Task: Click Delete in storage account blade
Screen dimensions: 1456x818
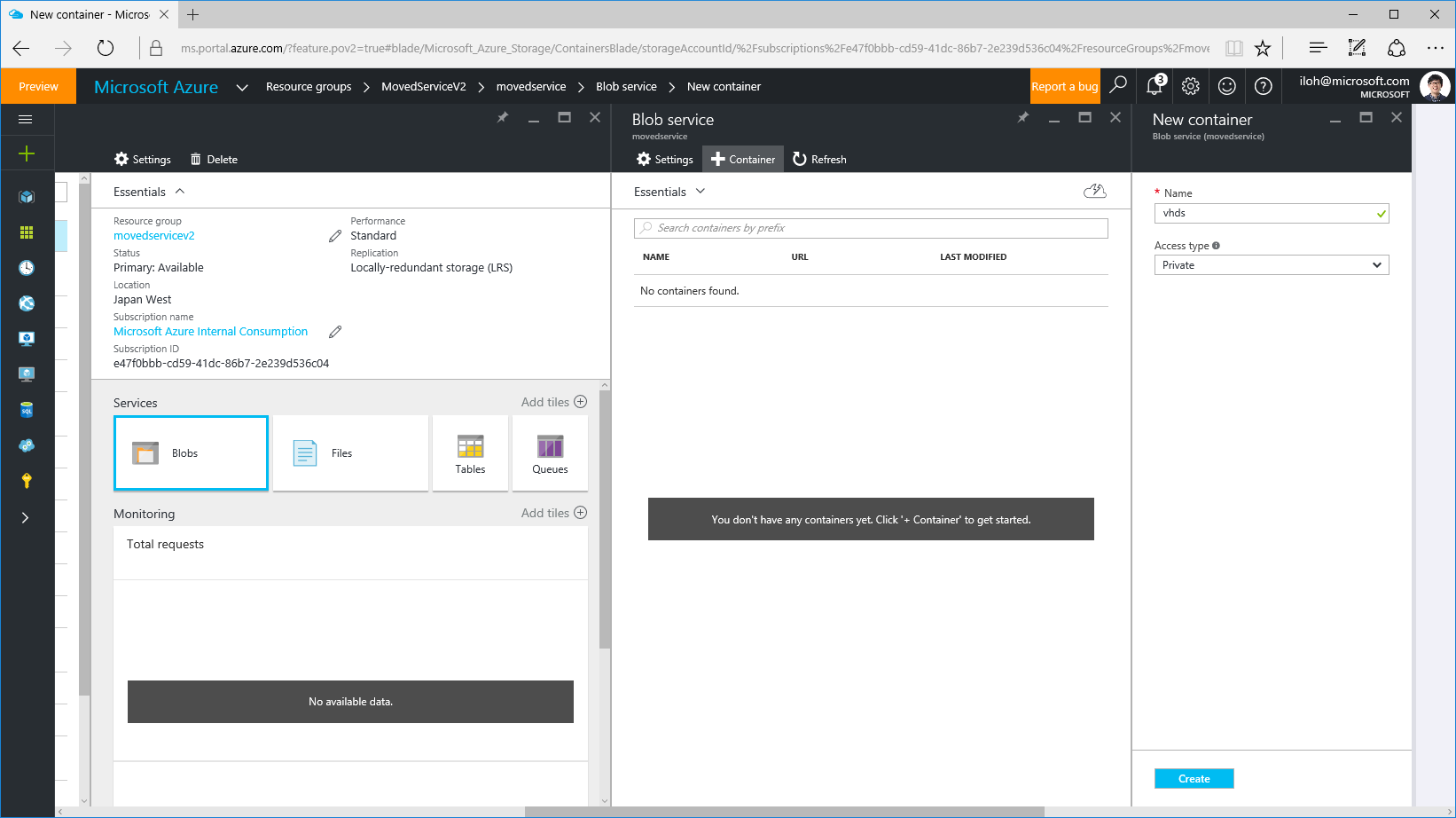Action: click(x=214, y=160)
